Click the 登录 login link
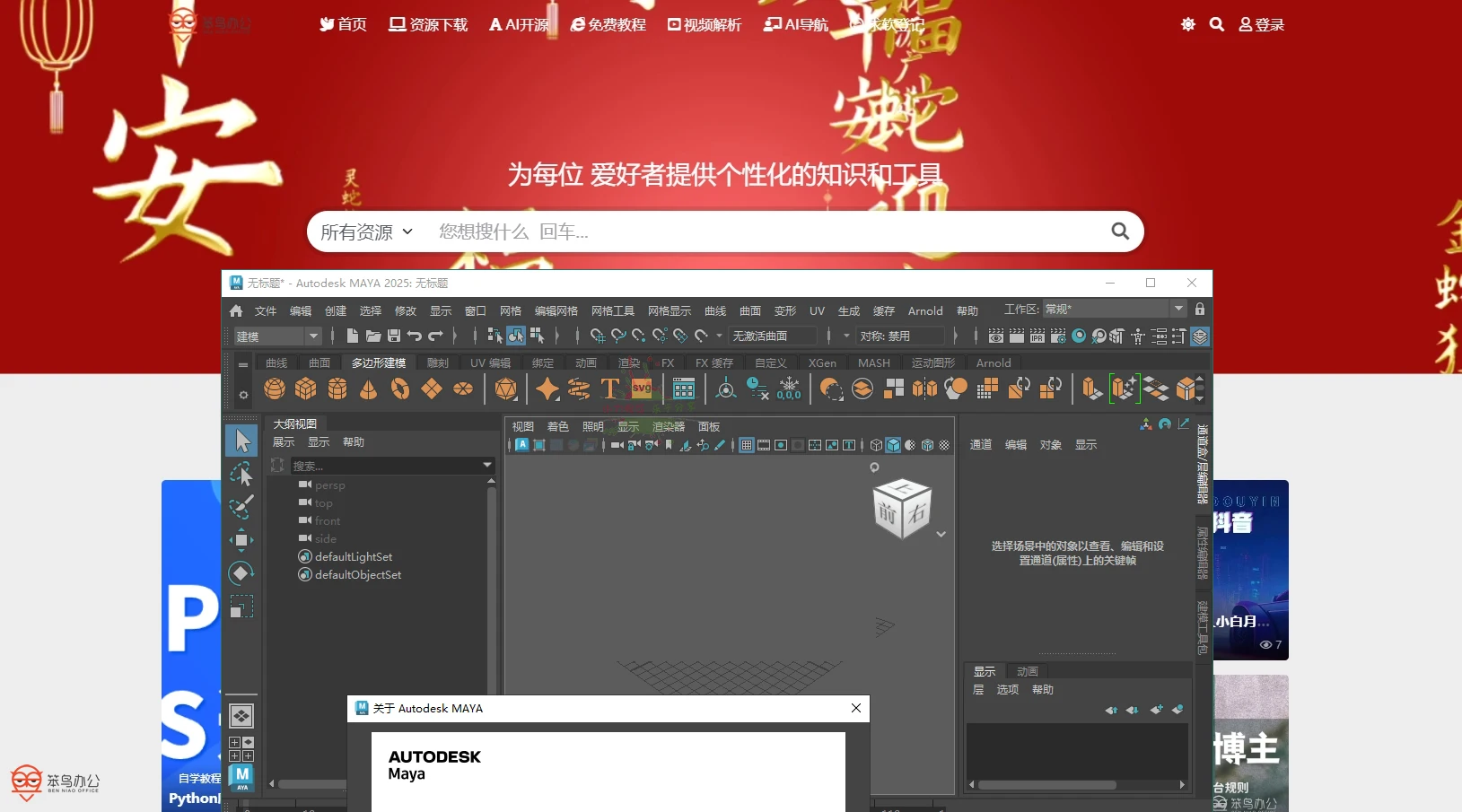1462x812 pixels. [1261, 24]
